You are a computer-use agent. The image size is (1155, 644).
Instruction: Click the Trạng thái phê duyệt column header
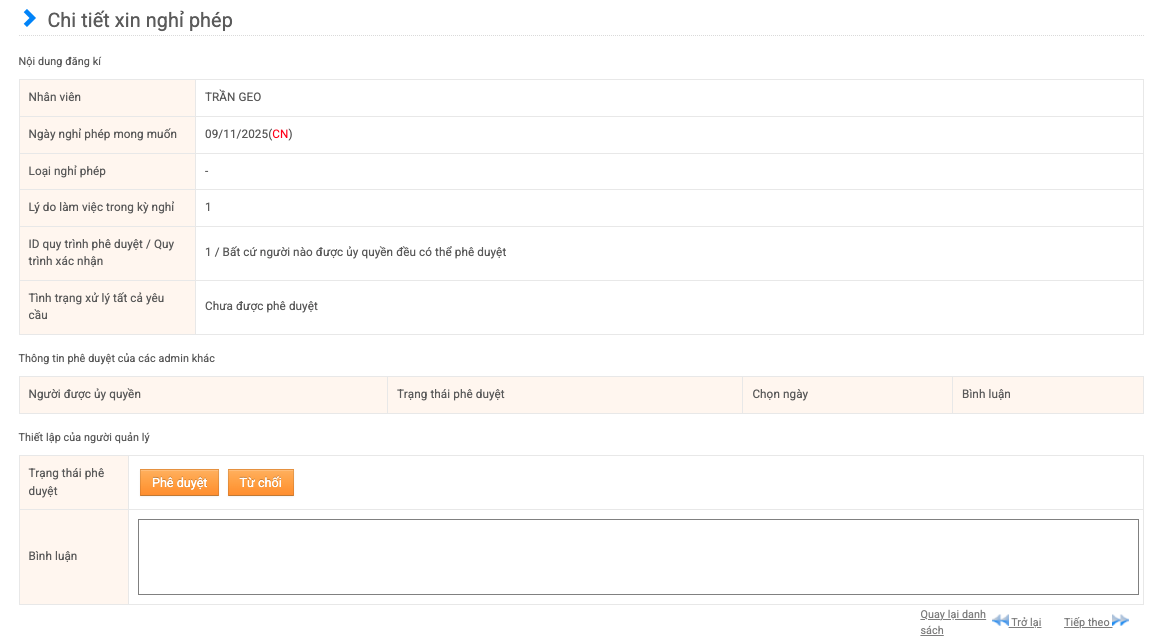[x=450, y=394]
